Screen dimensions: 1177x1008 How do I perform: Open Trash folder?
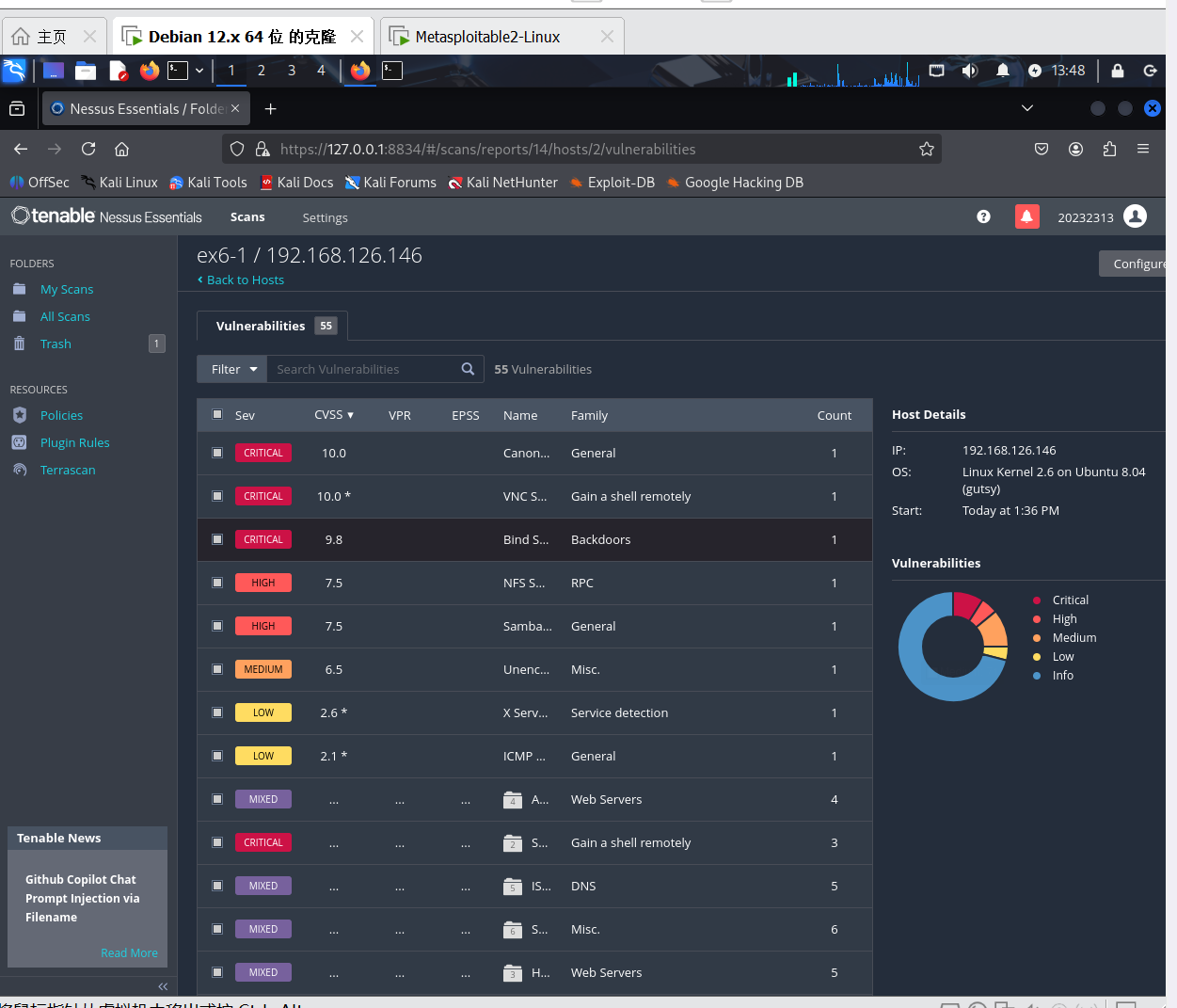pos(56,344)
